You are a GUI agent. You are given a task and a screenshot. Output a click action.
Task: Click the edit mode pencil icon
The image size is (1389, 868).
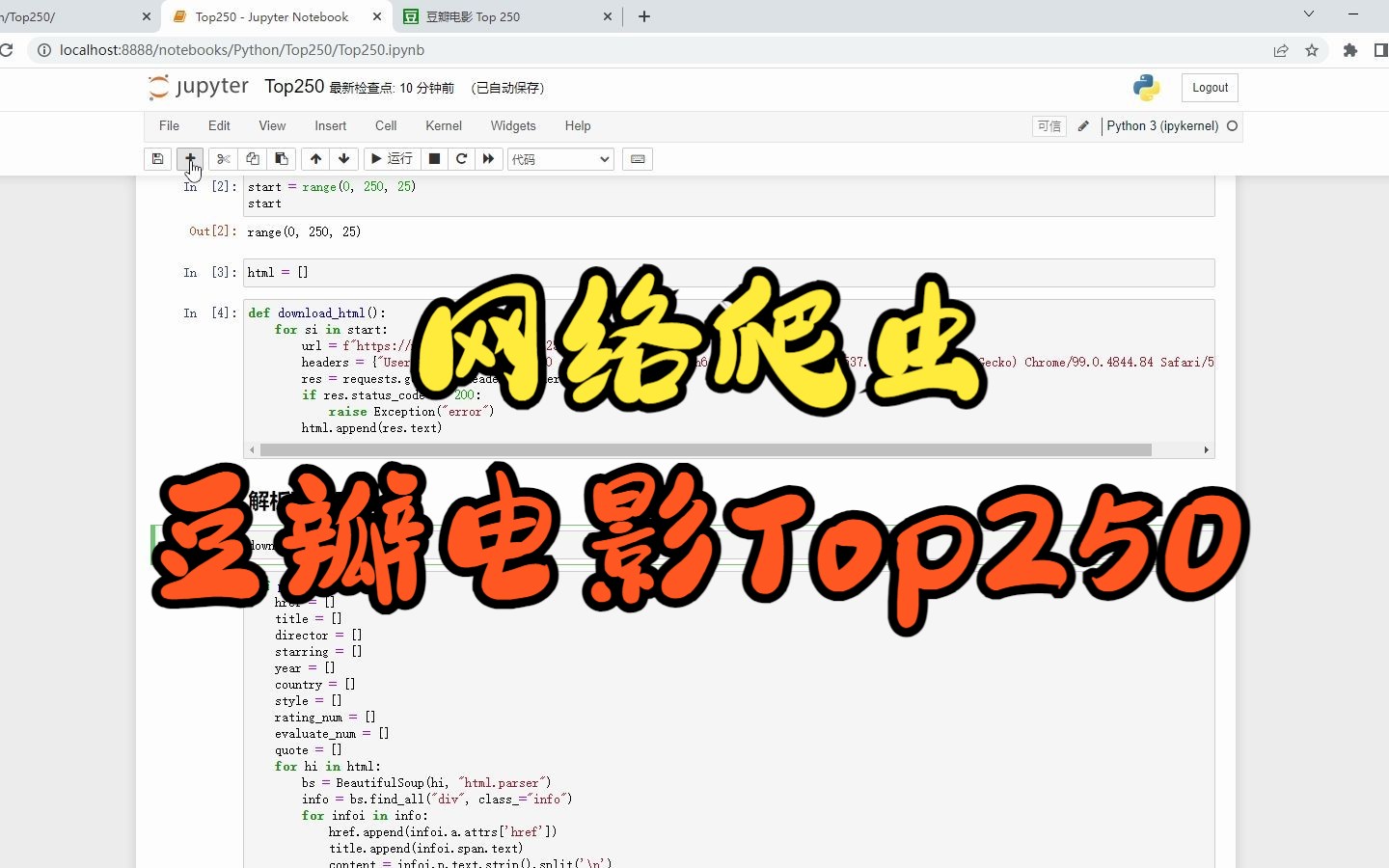(x=1083, y=126)
